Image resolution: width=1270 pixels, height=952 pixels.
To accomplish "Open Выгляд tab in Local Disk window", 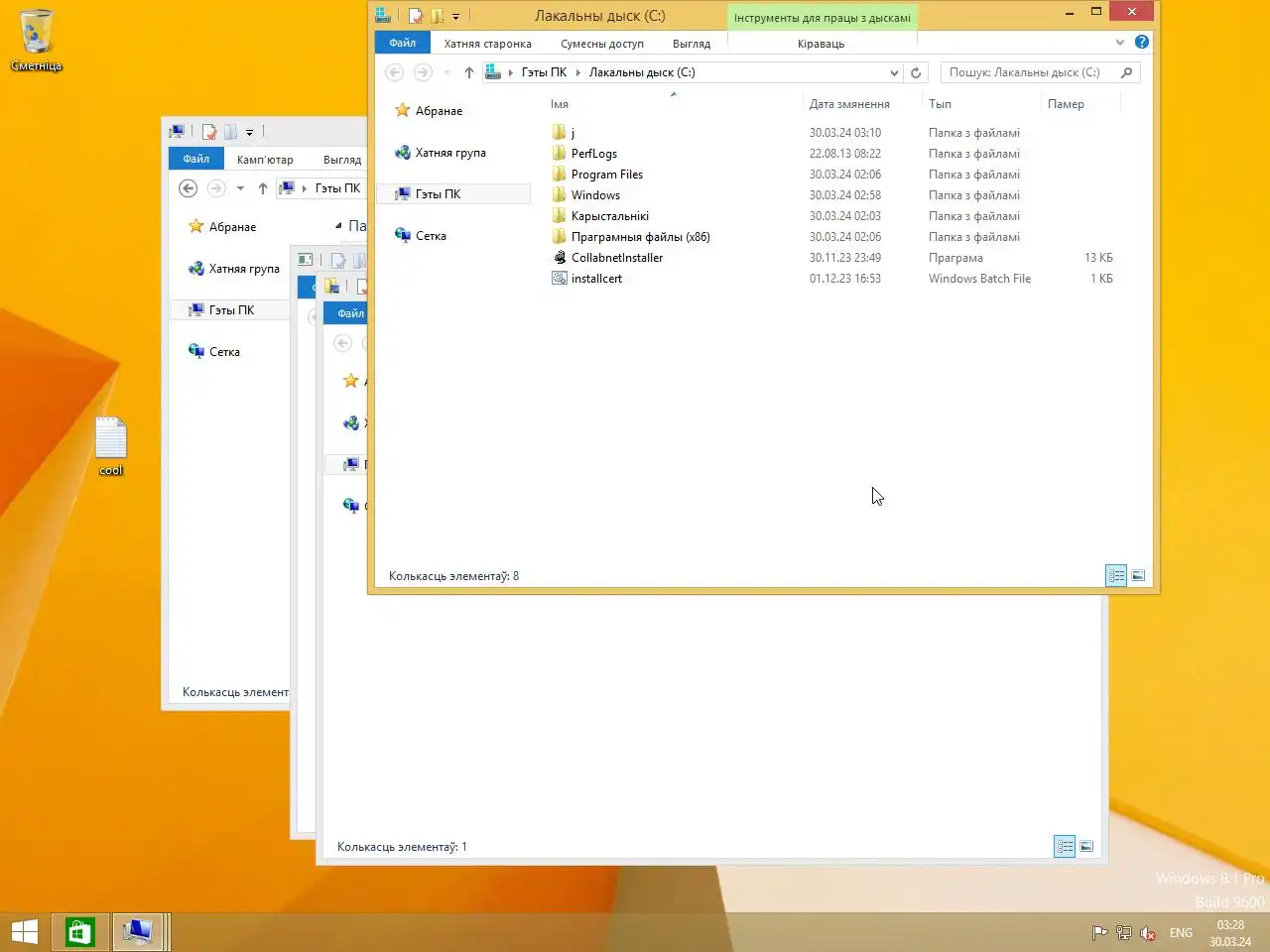I will tap(692, 44).
